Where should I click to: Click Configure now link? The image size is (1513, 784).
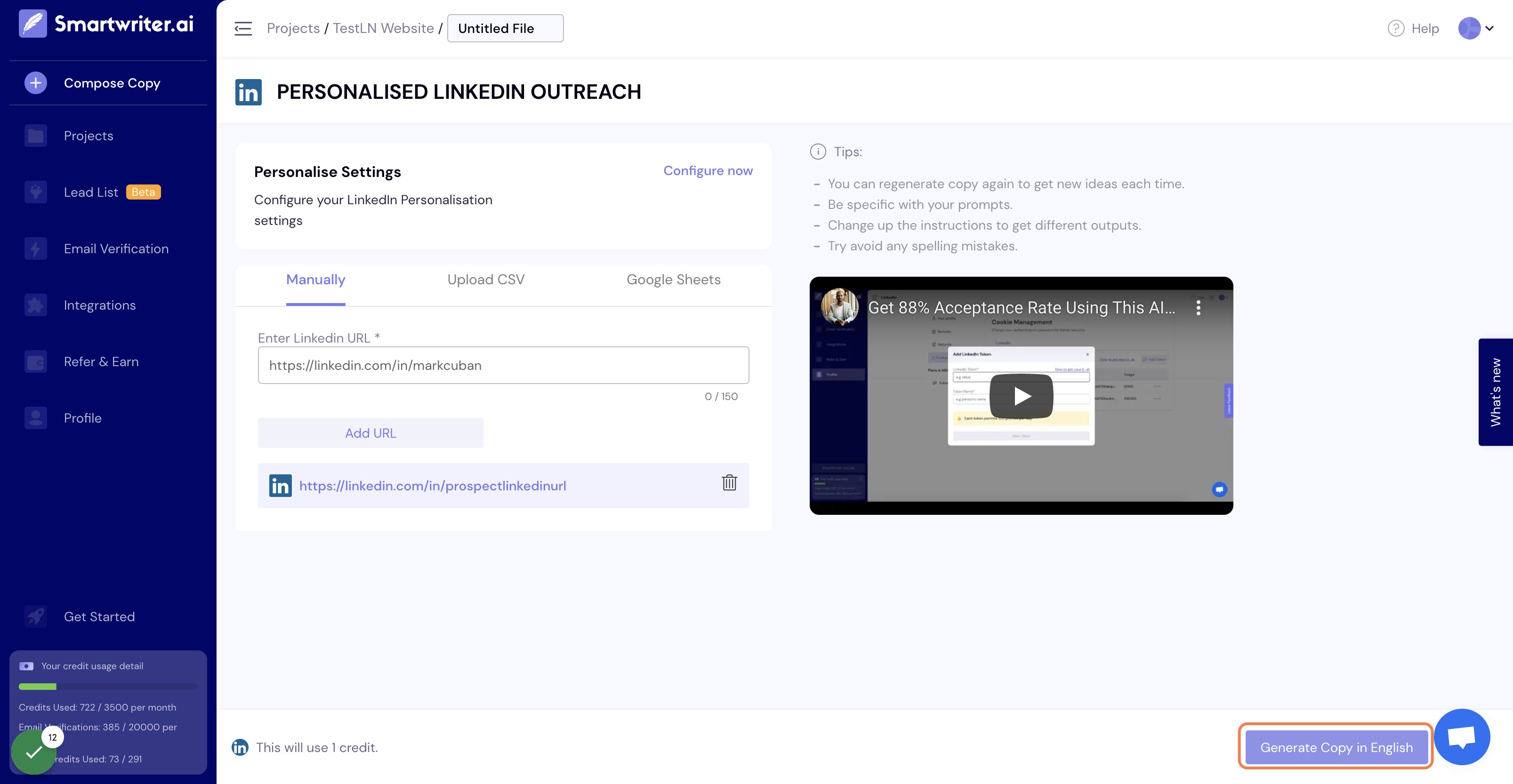[x=708, y=170]
